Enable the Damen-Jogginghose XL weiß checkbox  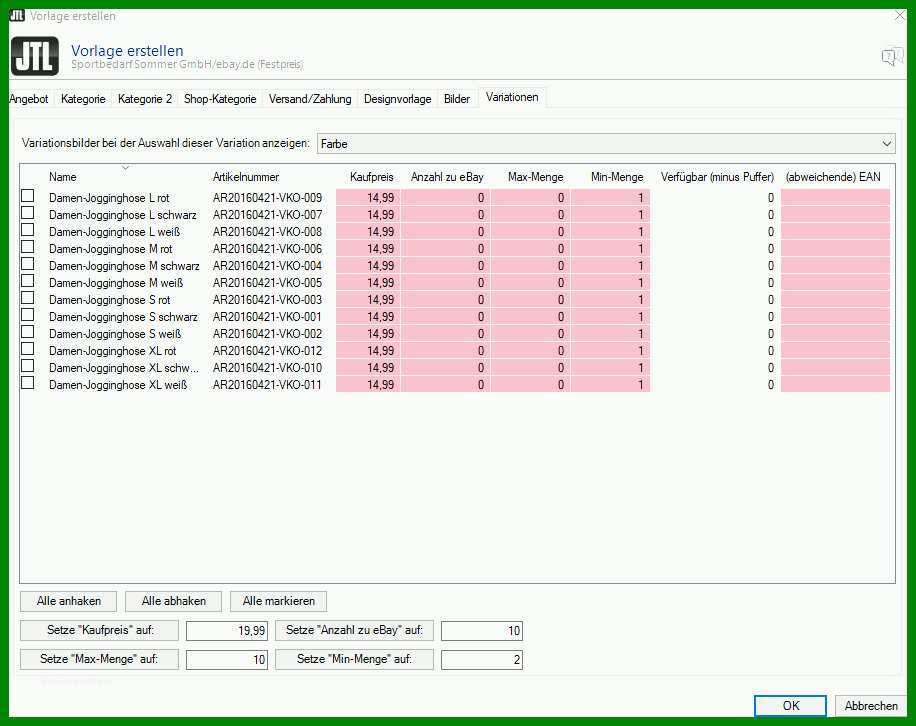point(27,383)
